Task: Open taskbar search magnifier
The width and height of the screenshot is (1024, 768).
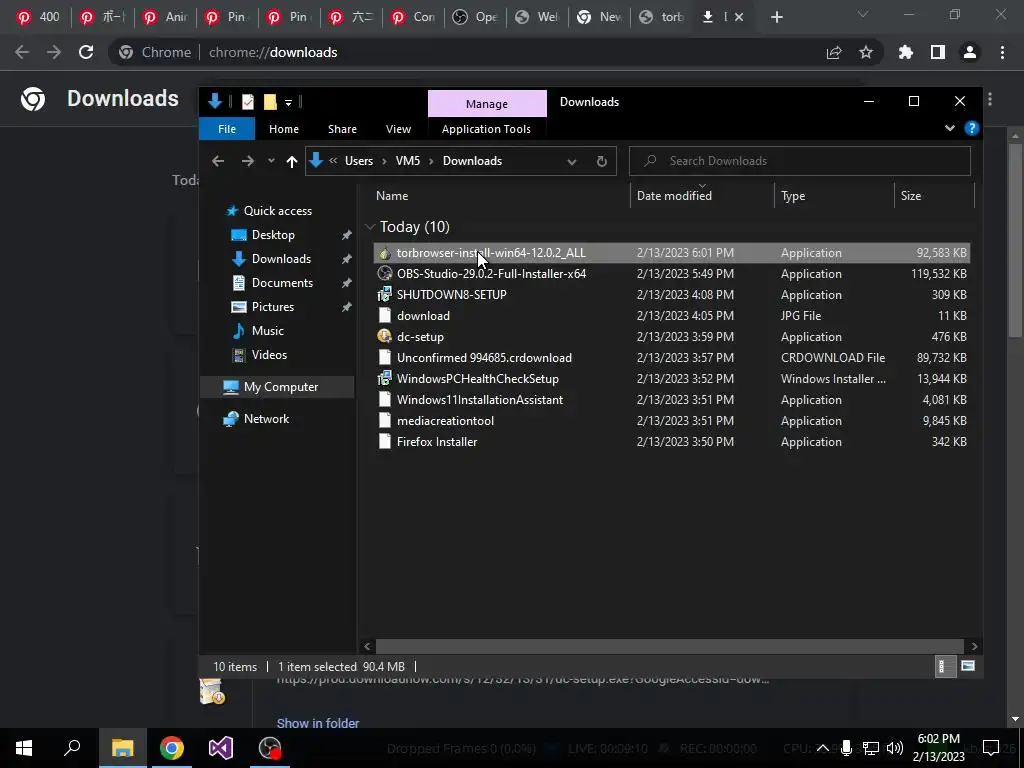Action: coord(72,747)
